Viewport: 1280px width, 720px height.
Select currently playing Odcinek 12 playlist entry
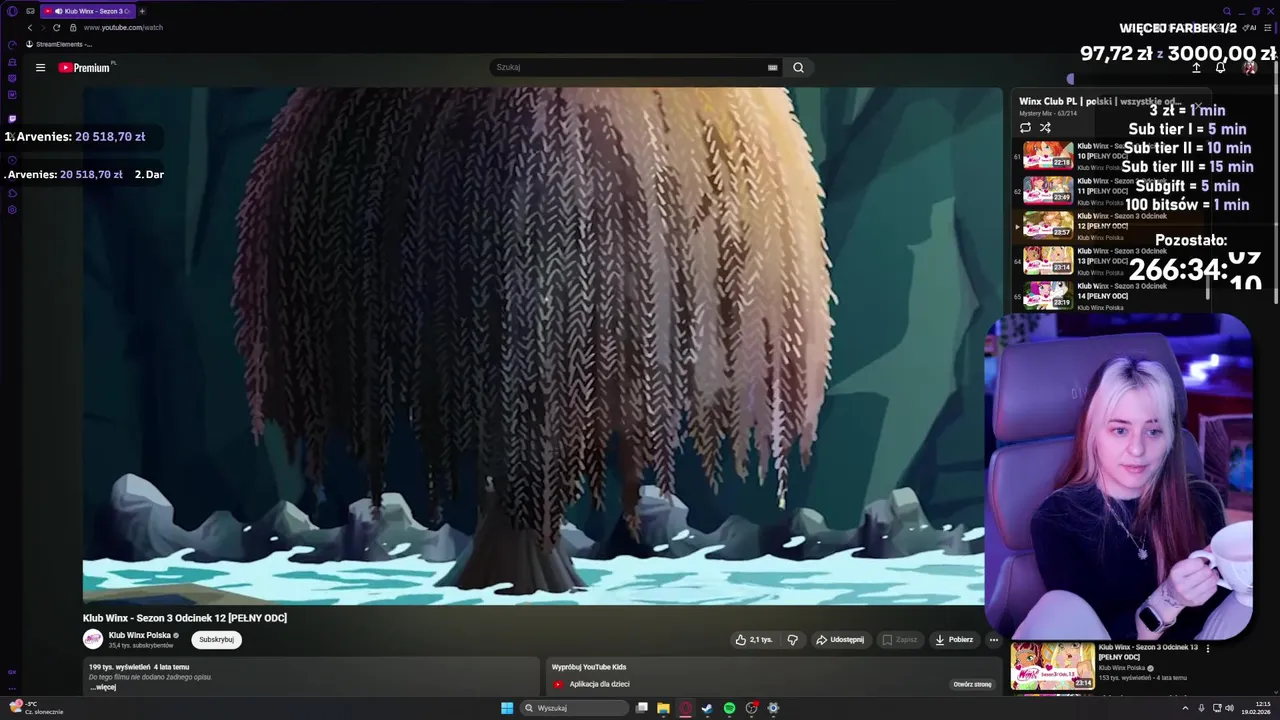click(1110, 225)
